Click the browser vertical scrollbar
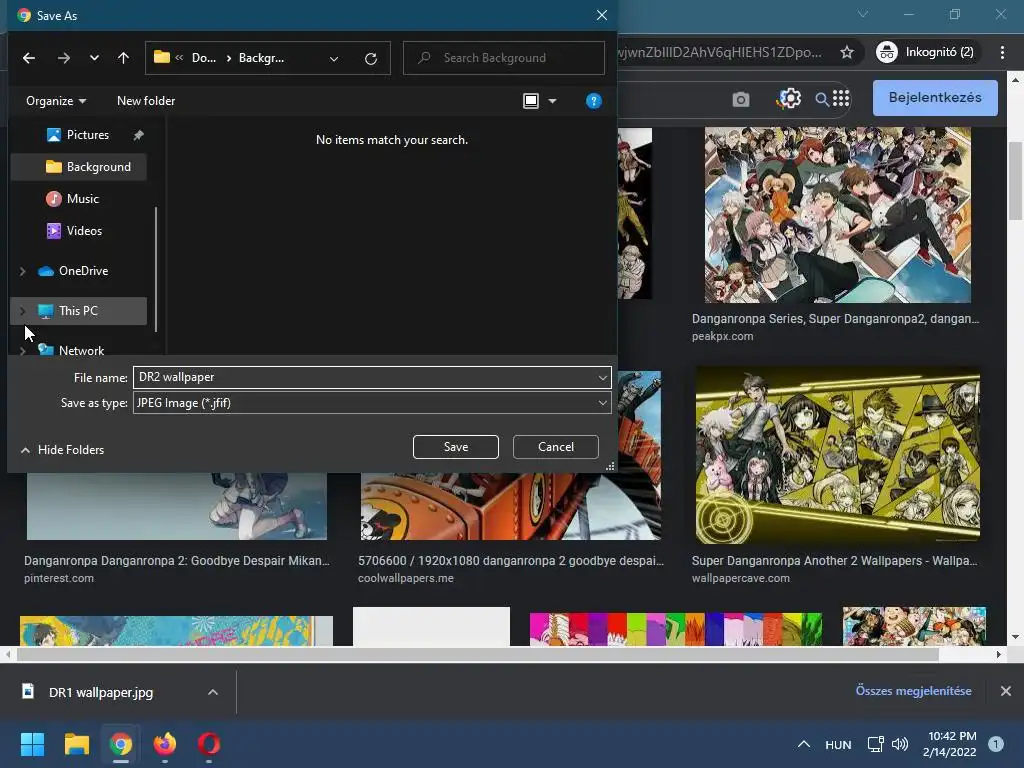 tap(1015, 182)
